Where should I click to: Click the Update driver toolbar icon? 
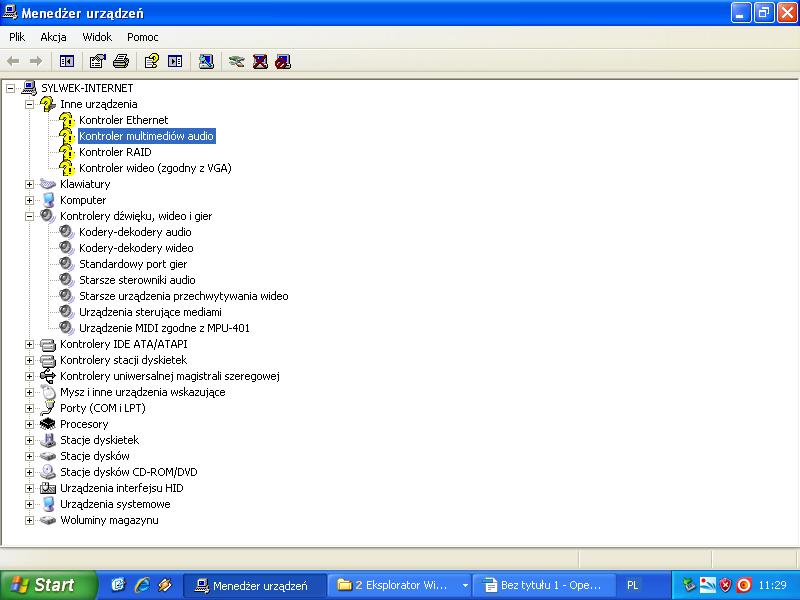click(x=237, y=62)
